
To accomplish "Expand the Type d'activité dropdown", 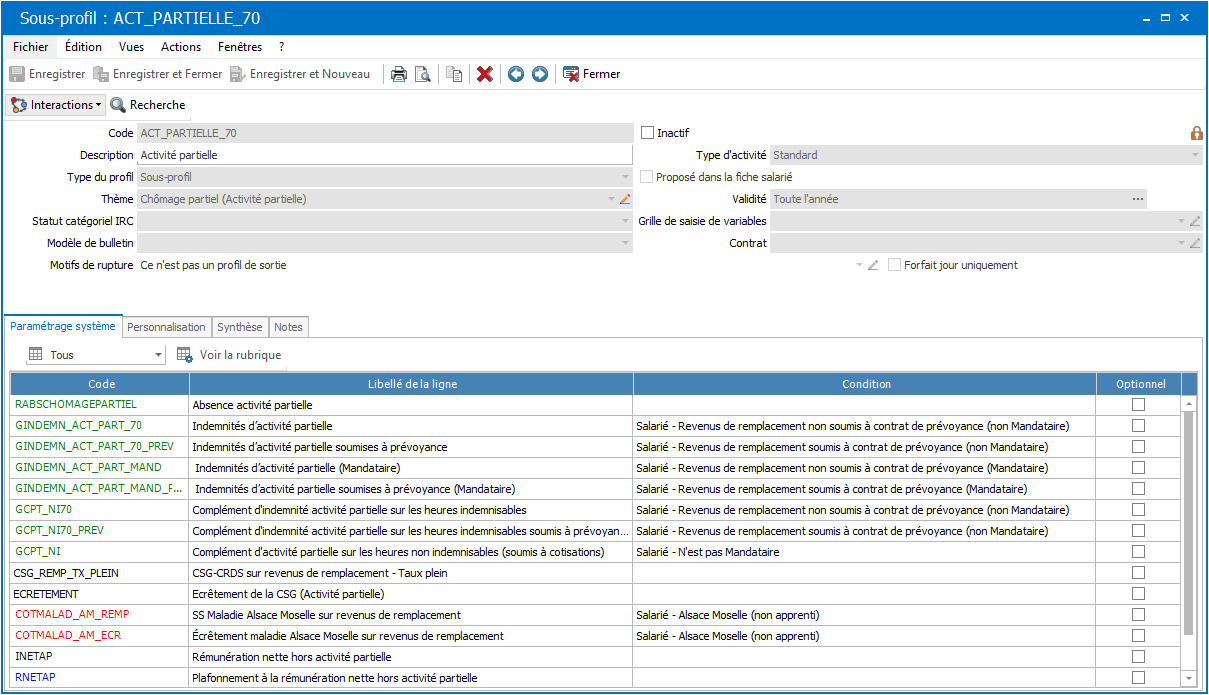I will click(x=1195, y=155).
